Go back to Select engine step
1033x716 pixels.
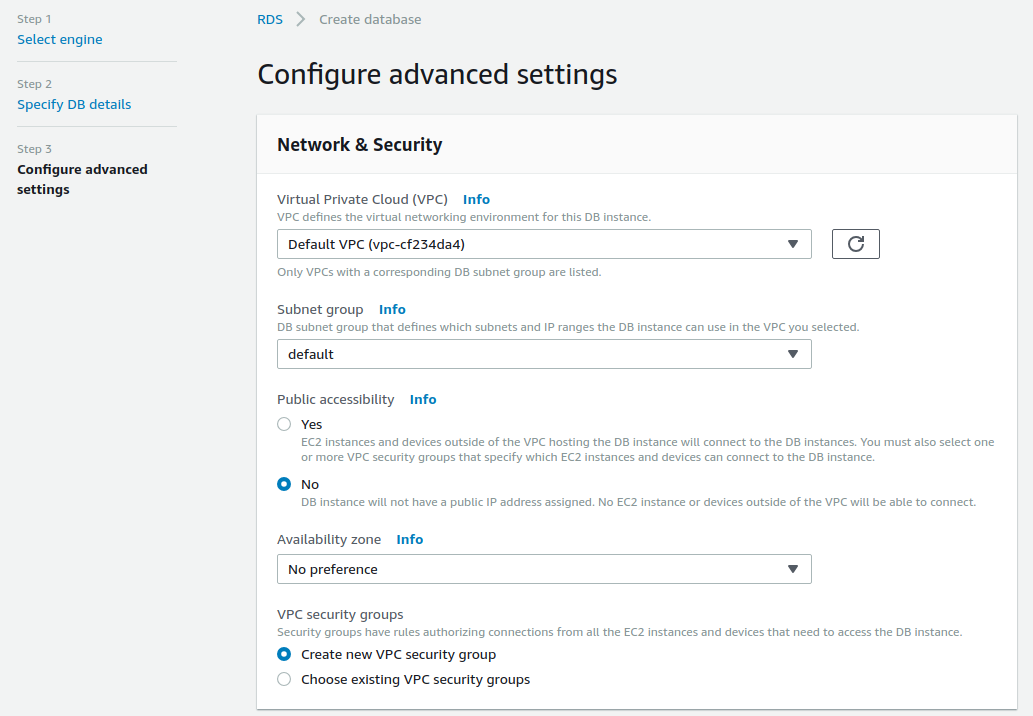click(x=60, y=39)
